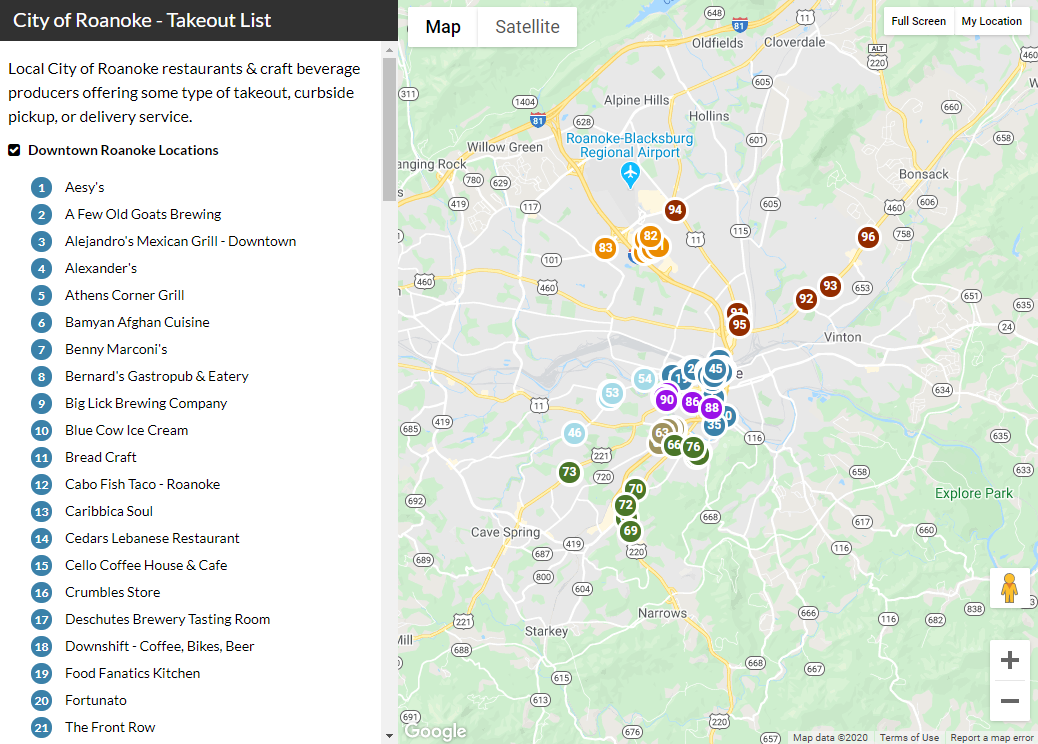Open map marker 82
This screenshot has width=1038, height=744.
[651, 236]
